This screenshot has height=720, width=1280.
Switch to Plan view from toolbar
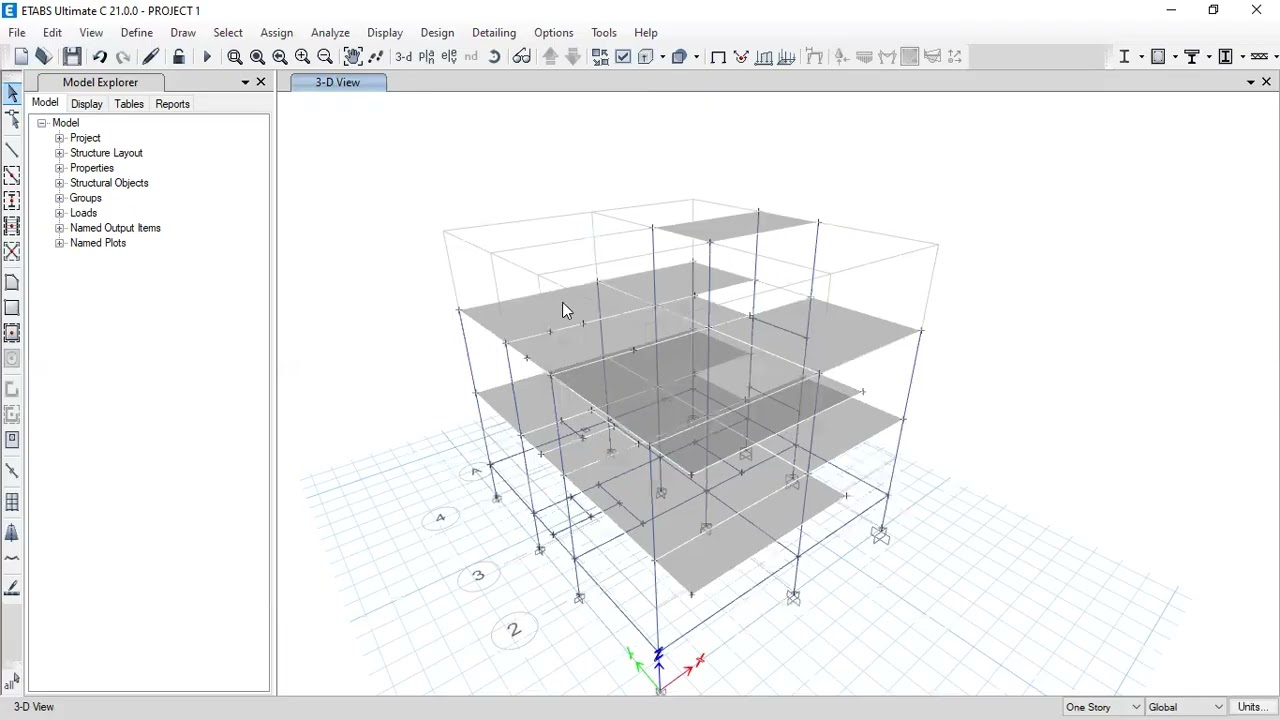[427, 57]
